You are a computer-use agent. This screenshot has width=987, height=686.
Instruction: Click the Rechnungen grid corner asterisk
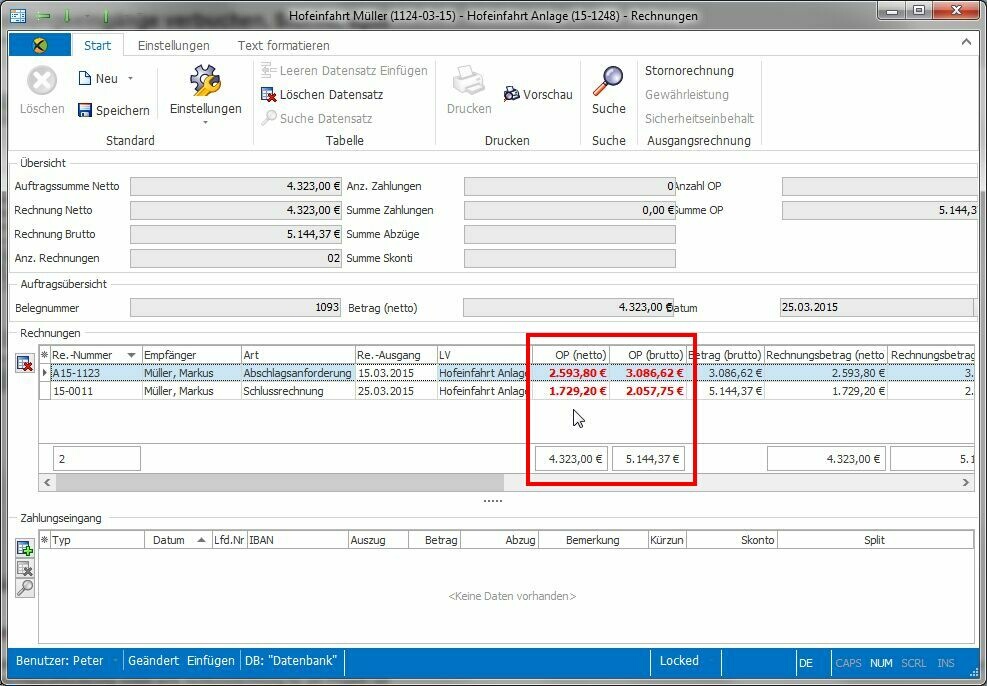[x=45, y=355]
